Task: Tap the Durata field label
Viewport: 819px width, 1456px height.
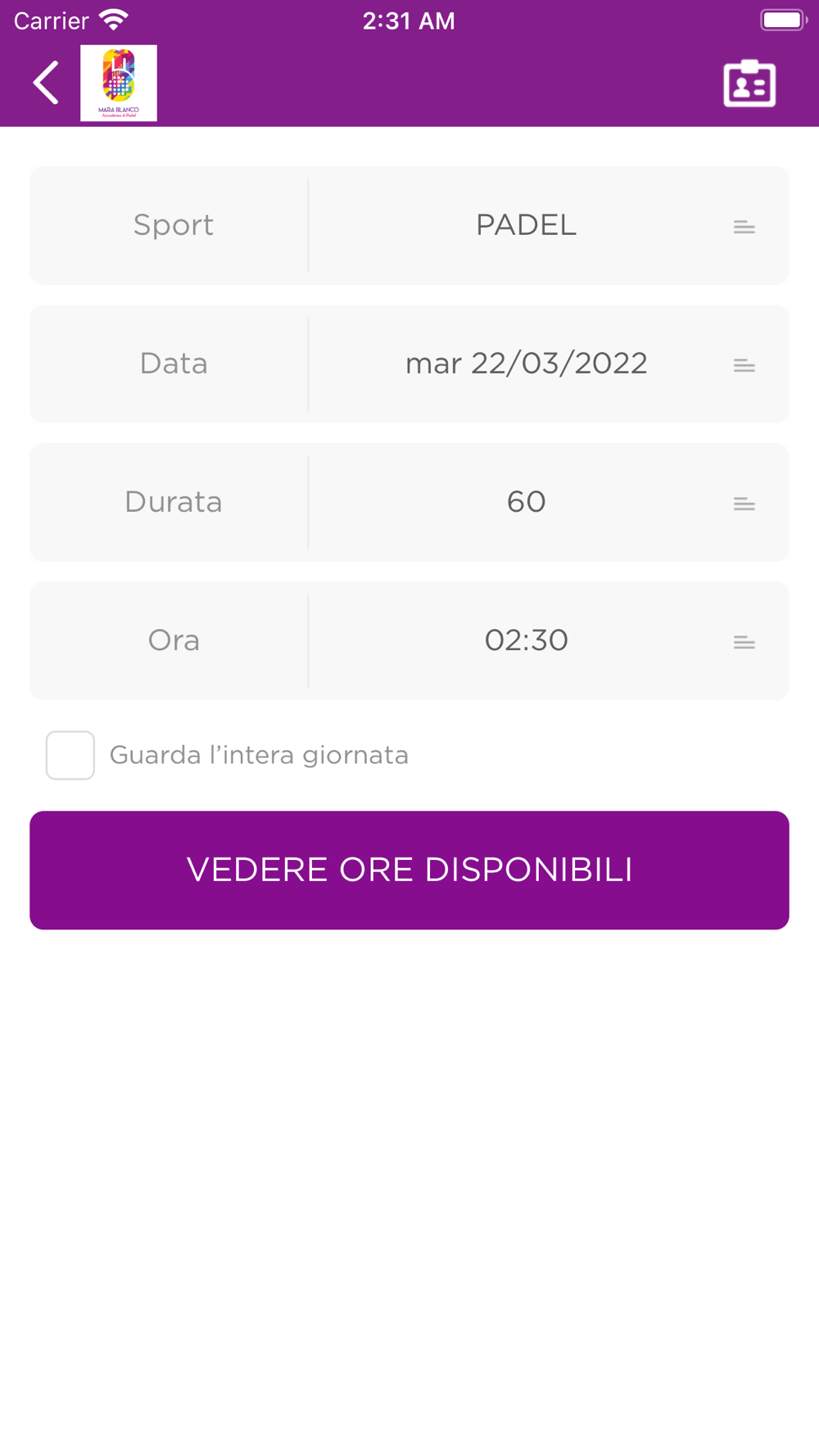Action: 174,502
